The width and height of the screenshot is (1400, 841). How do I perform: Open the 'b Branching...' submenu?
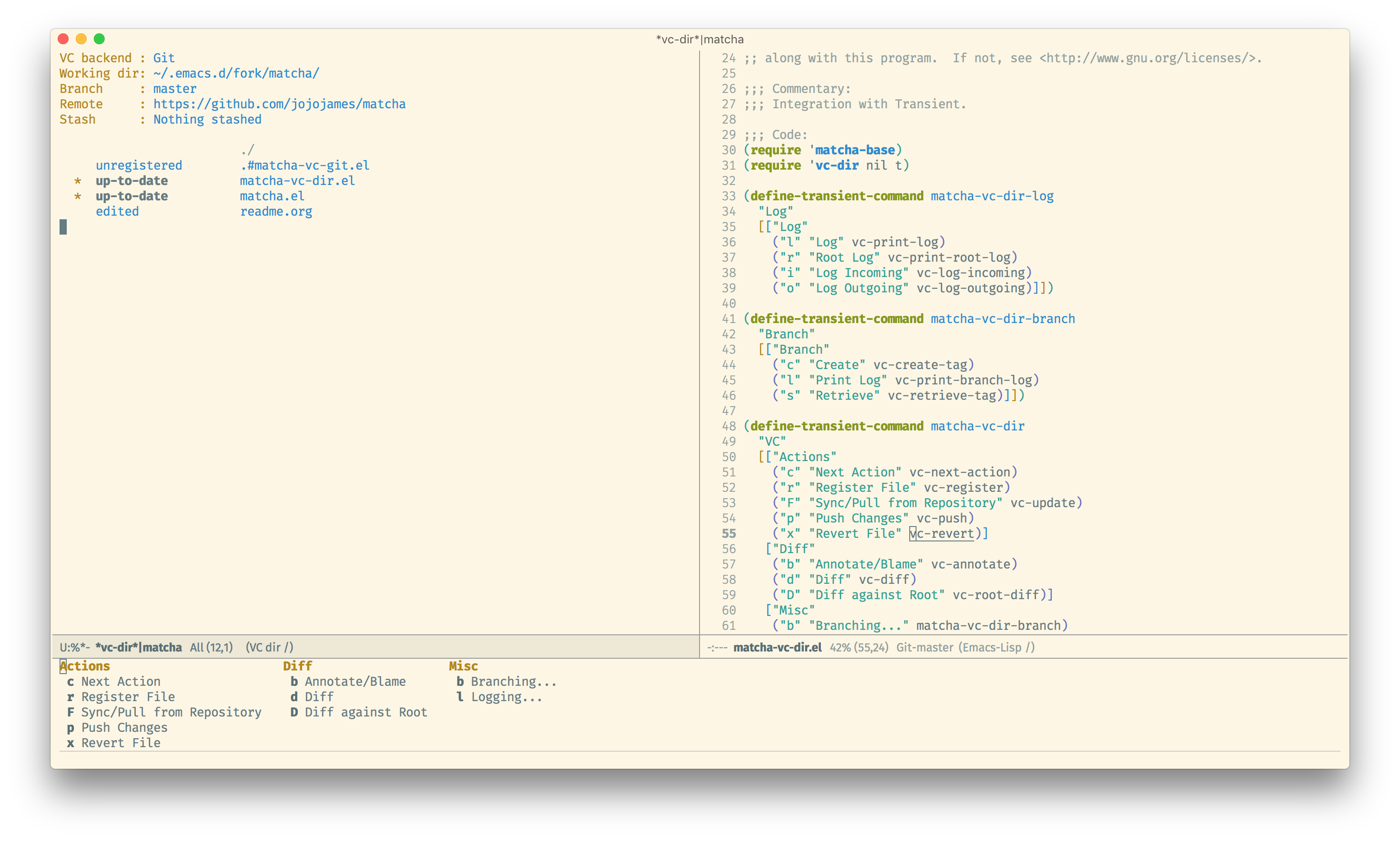pyautogui.click(x=507, y=682)
